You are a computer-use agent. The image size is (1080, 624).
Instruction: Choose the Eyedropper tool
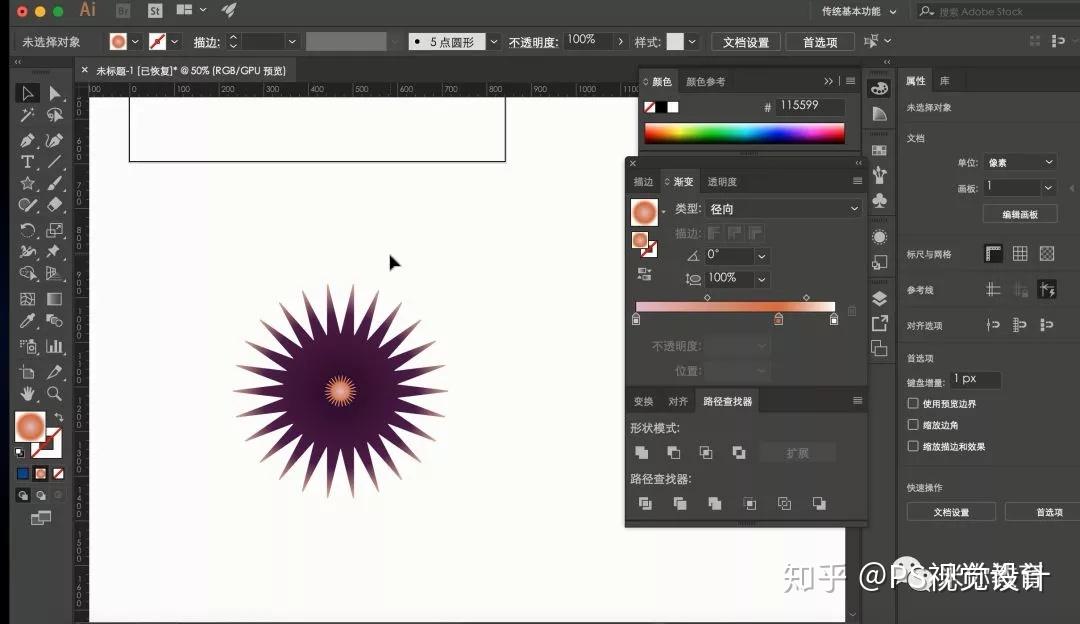point(27,320)
